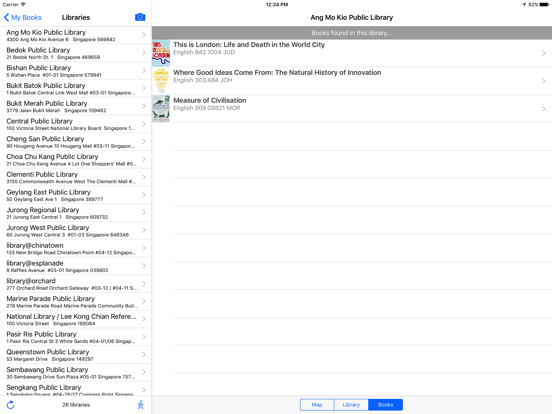552x414 pixels.
Task: Switch to the Library tab
Action: pos(351,405)
